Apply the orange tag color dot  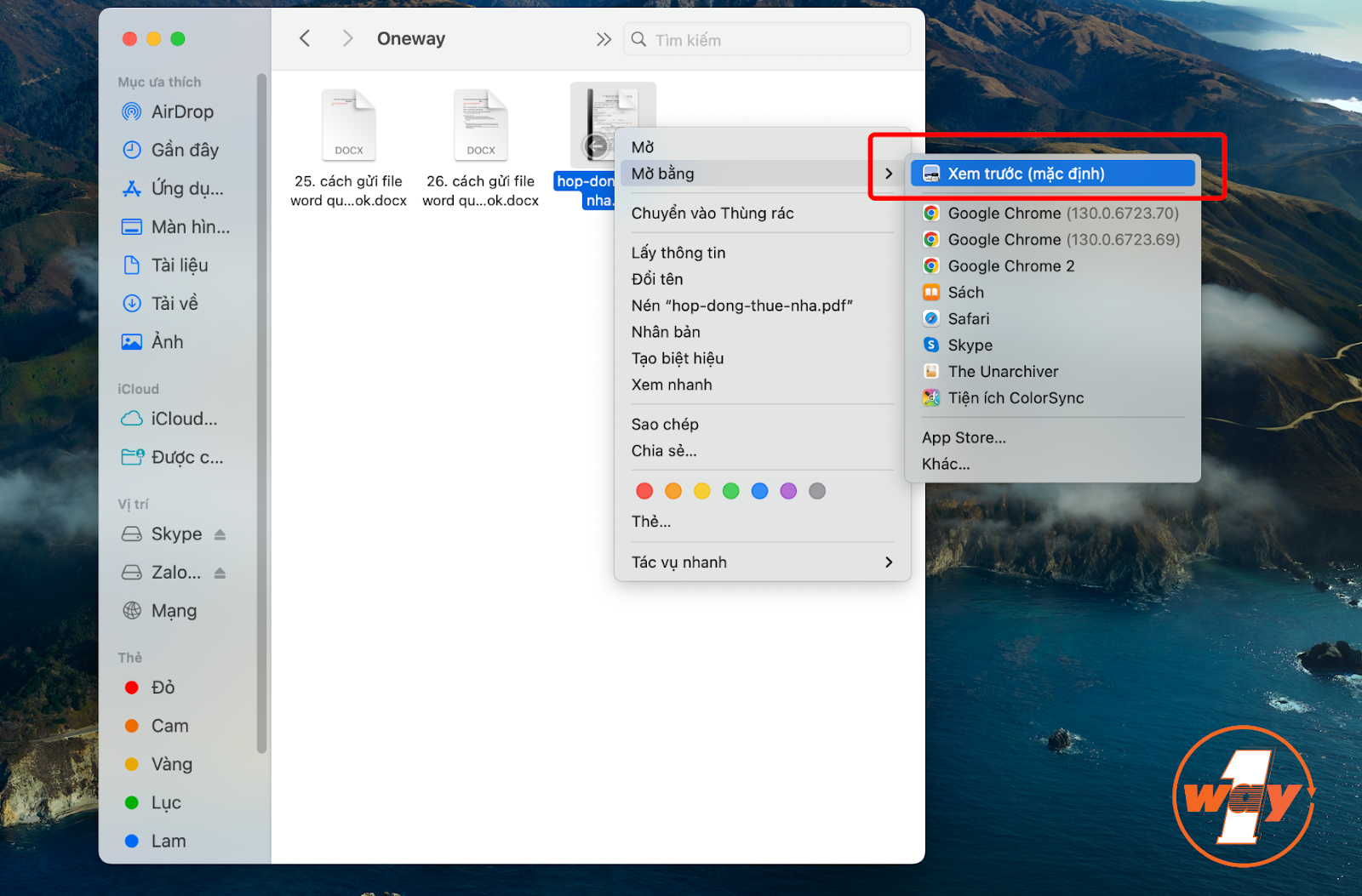click(673, 491)
